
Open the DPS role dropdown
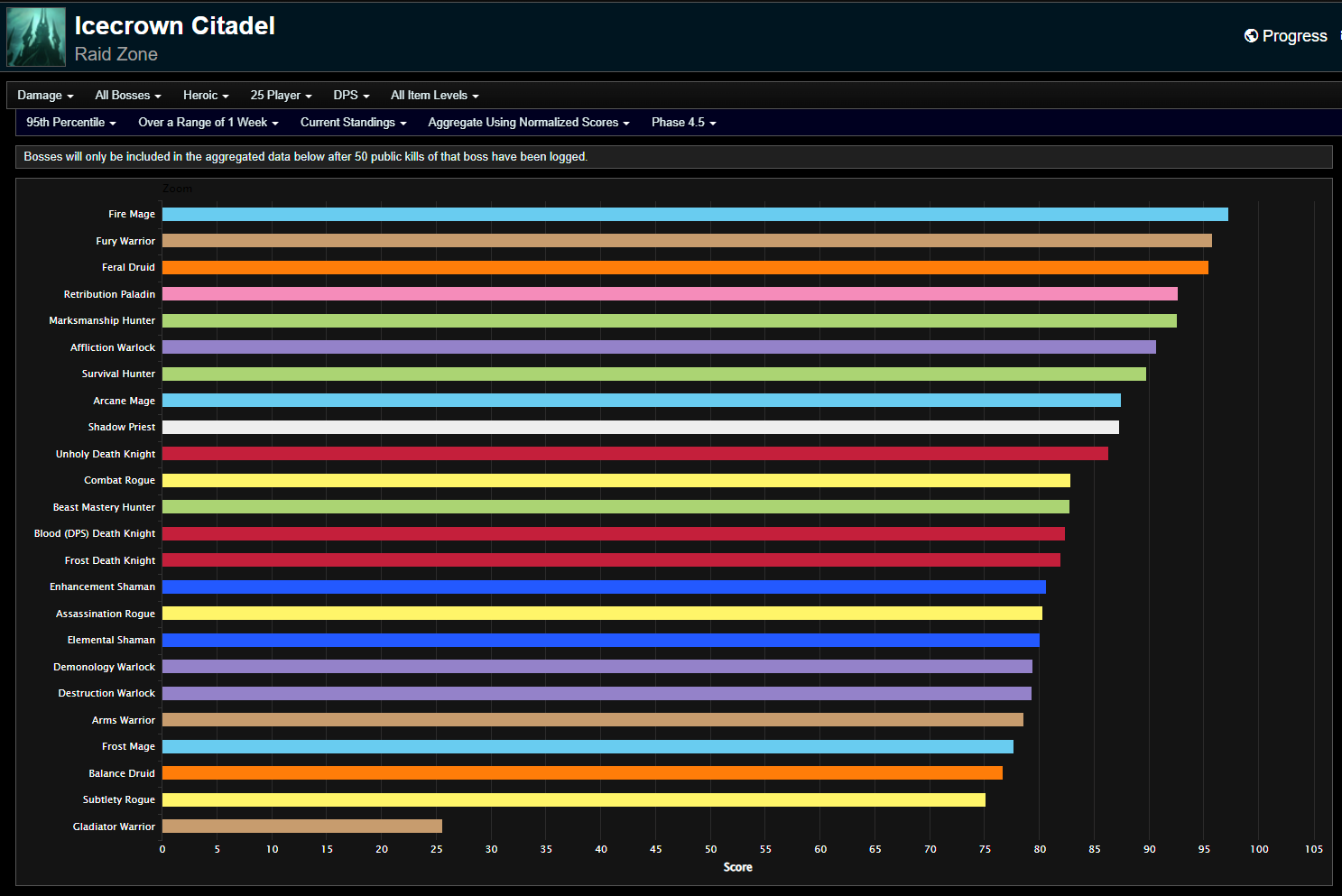(x=350, y=95)
